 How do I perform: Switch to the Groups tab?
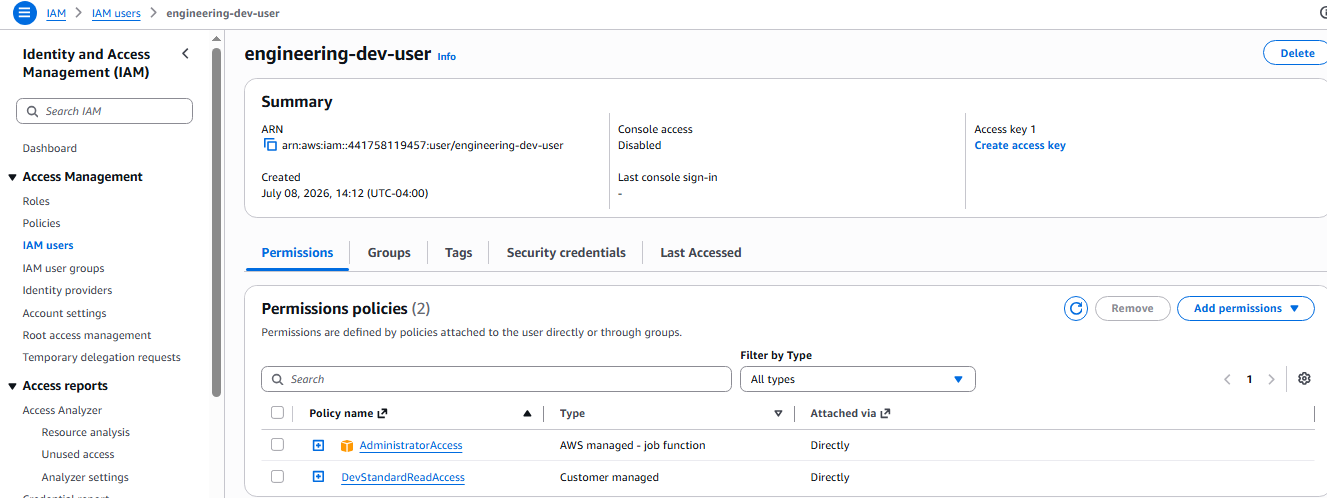[x=389, y=253]
